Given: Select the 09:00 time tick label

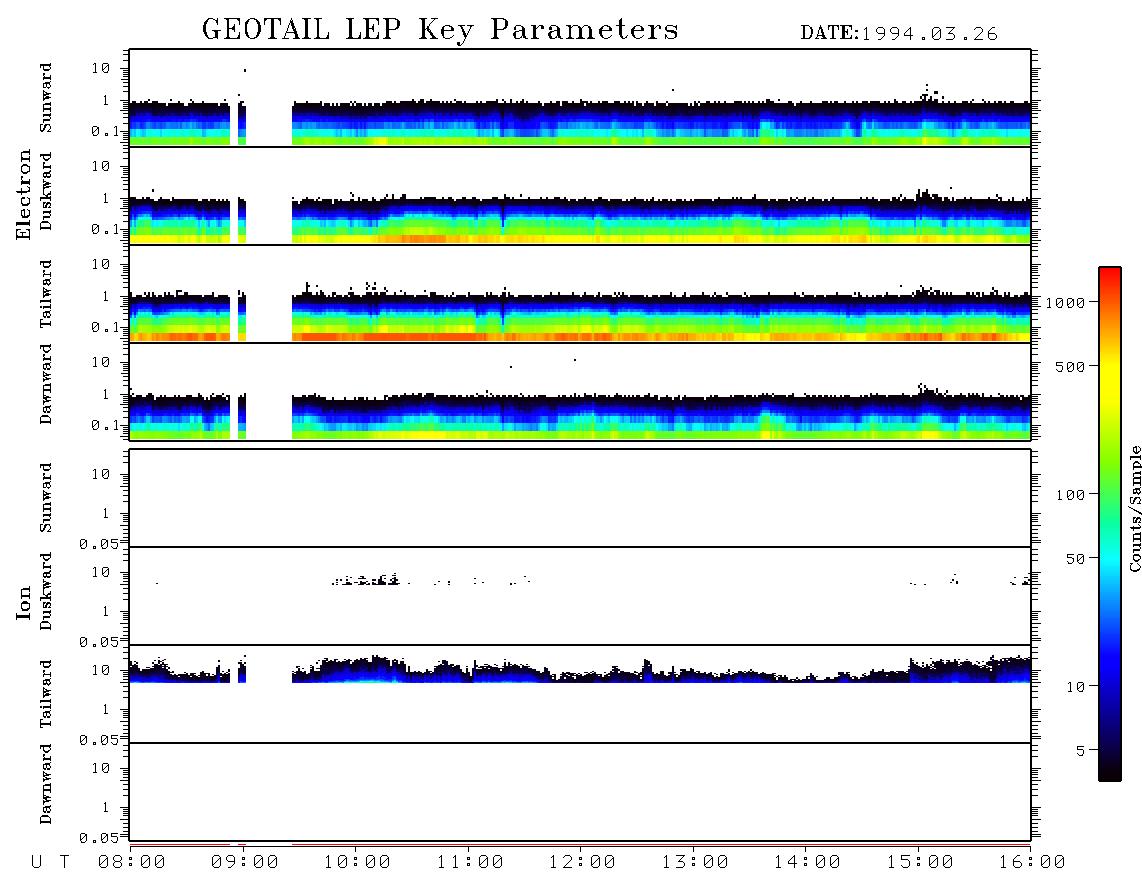Looking at the screenshot, I should (245, 863).
